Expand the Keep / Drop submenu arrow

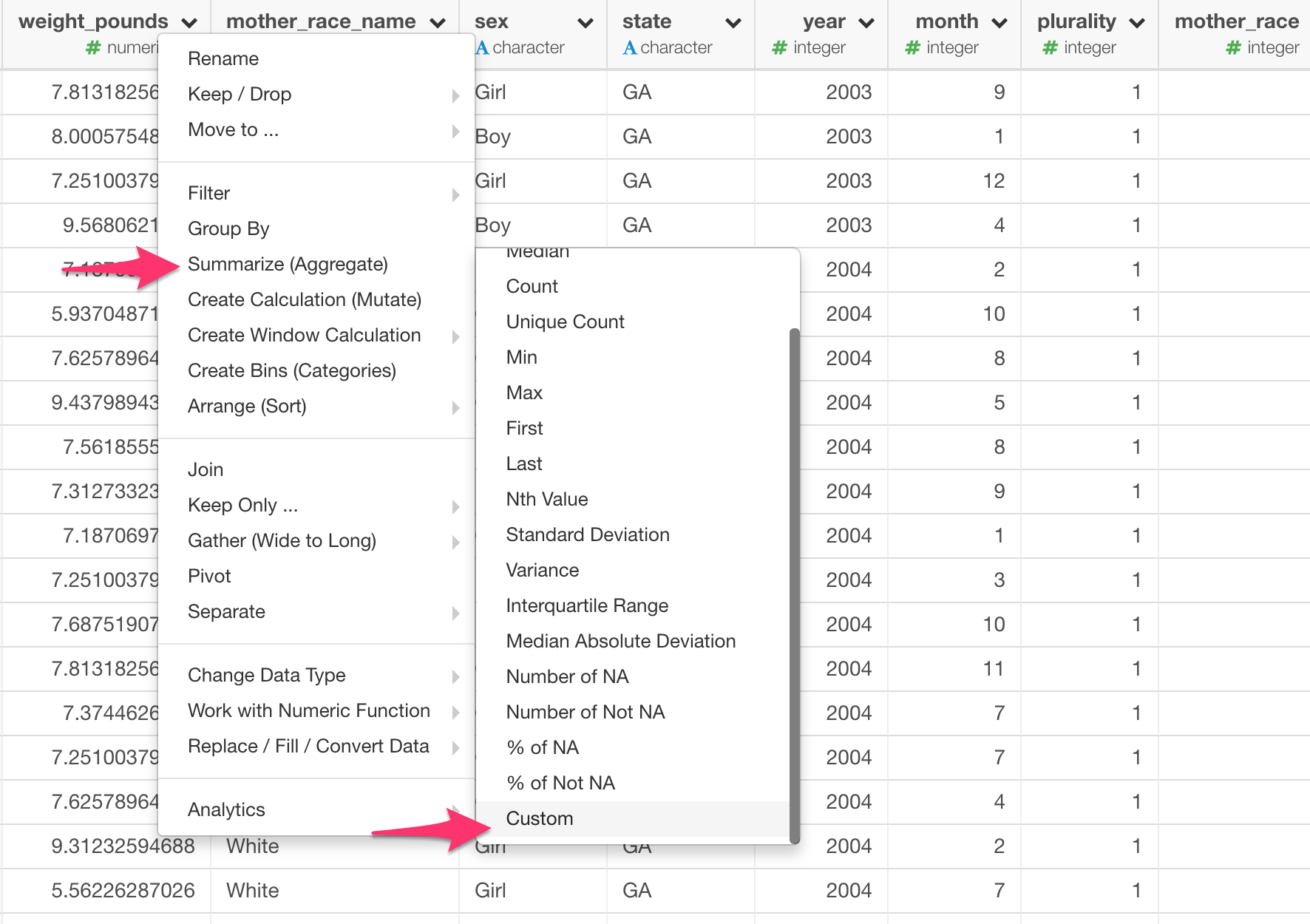[x=455, y=95]
